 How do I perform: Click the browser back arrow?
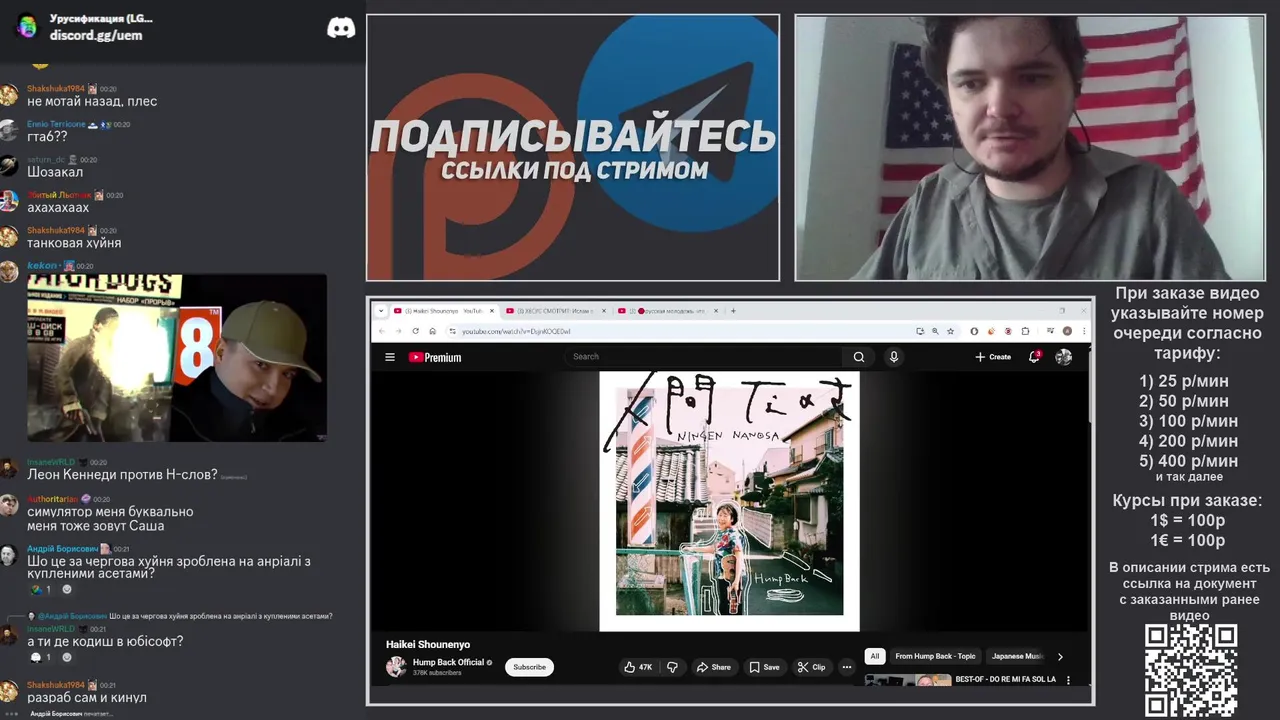point(381,331)
